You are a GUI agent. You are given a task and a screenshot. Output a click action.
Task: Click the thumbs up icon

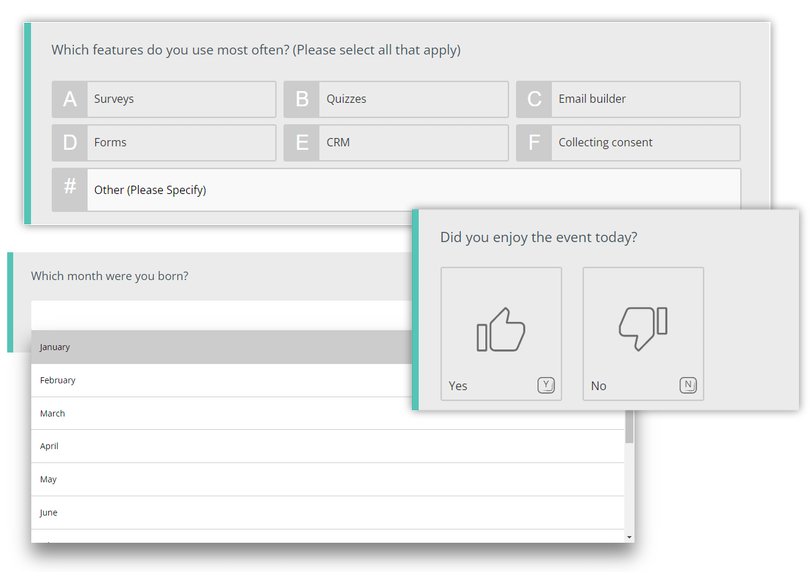pos(501,330)
